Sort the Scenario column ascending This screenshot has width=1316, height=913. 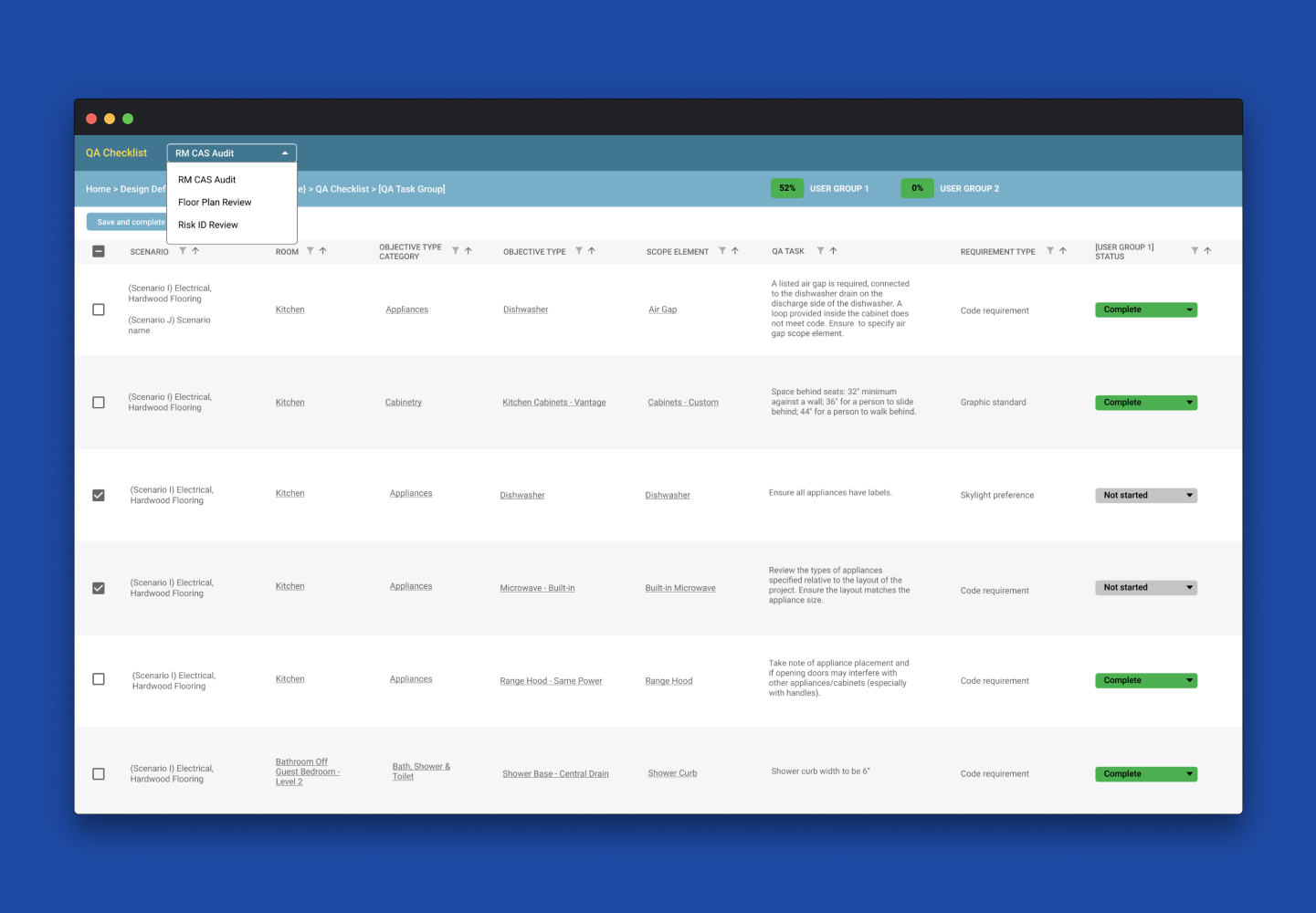(195, 251)
